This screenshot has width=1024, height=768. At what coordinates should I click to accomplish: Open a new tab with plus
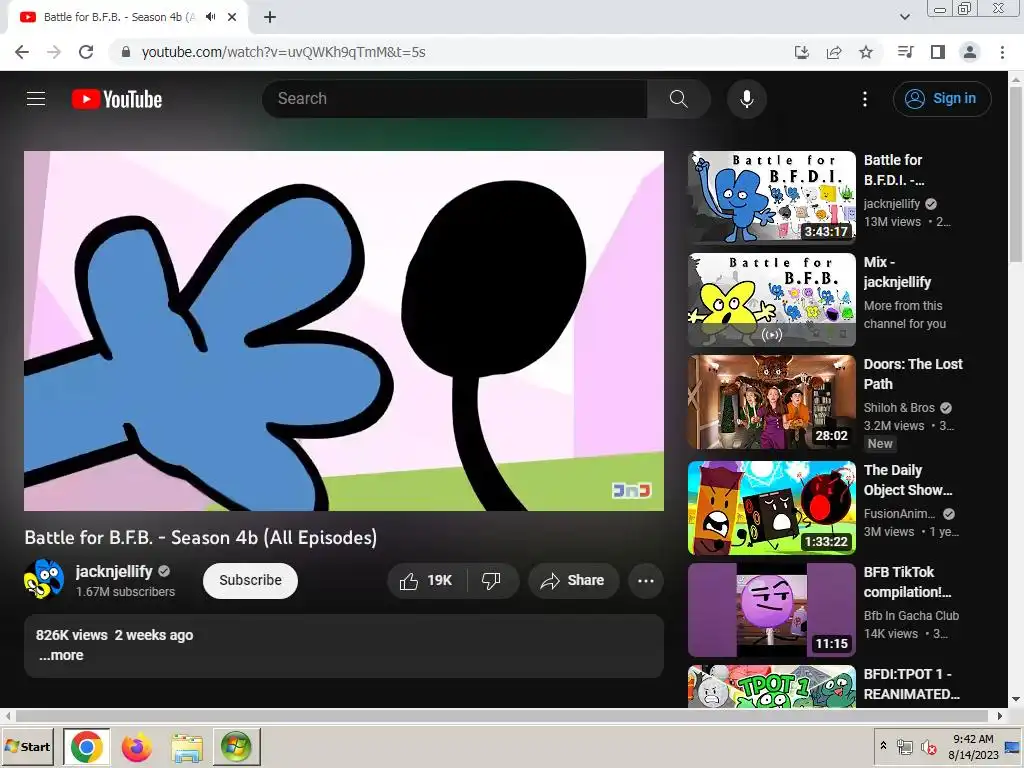point(270,17)
